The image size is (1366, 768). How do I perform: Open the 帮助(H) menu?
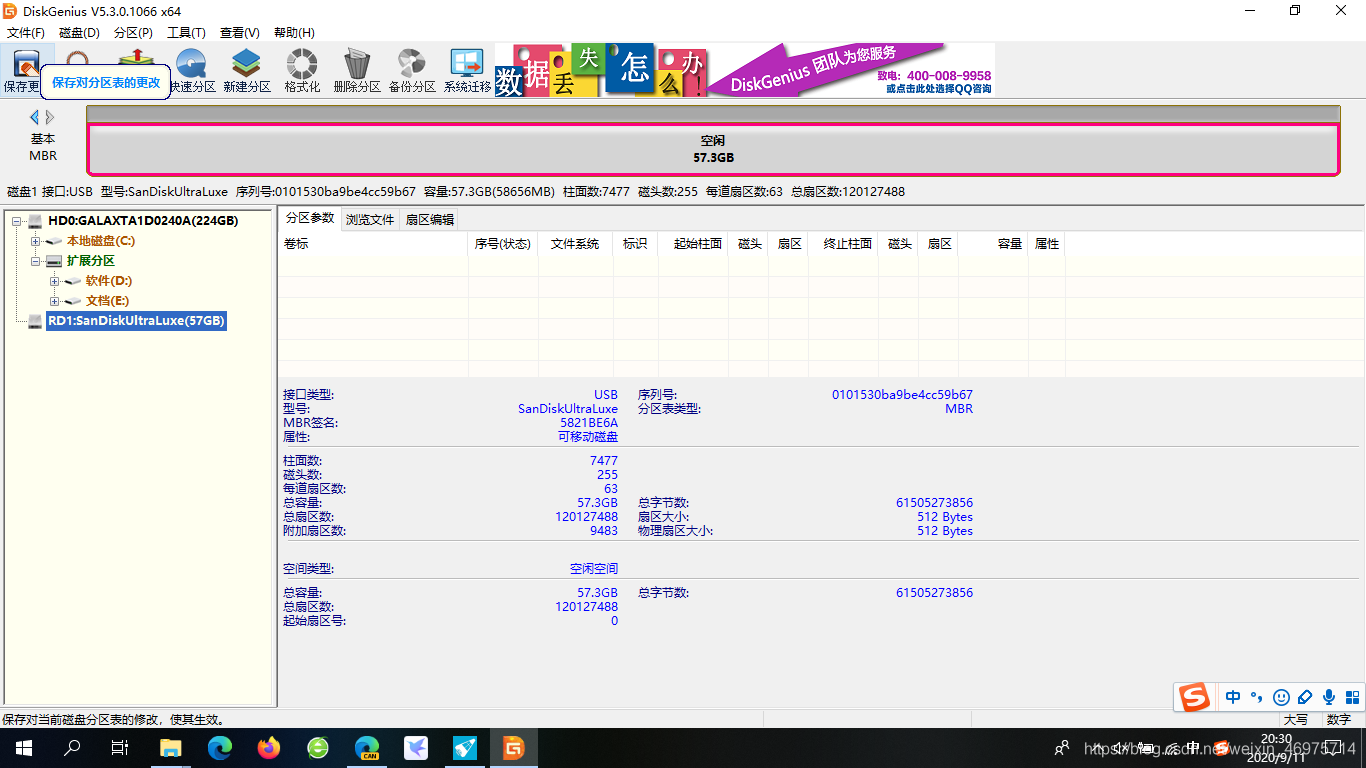[x=293, y=33]
